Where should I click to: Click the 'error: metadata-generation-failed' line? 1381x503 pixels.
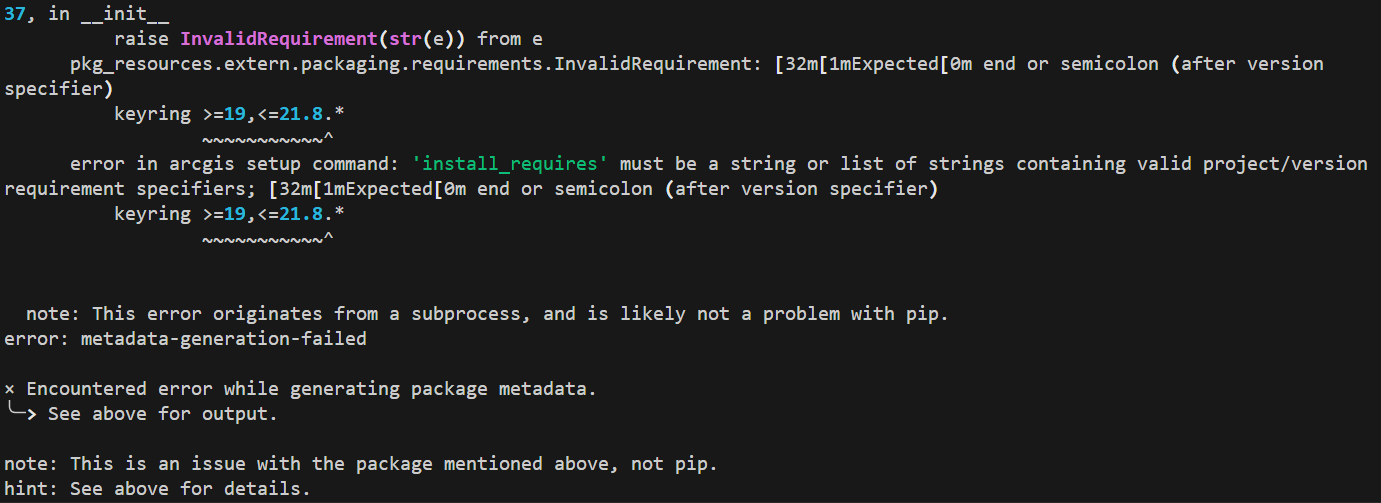tap(185, 338)
